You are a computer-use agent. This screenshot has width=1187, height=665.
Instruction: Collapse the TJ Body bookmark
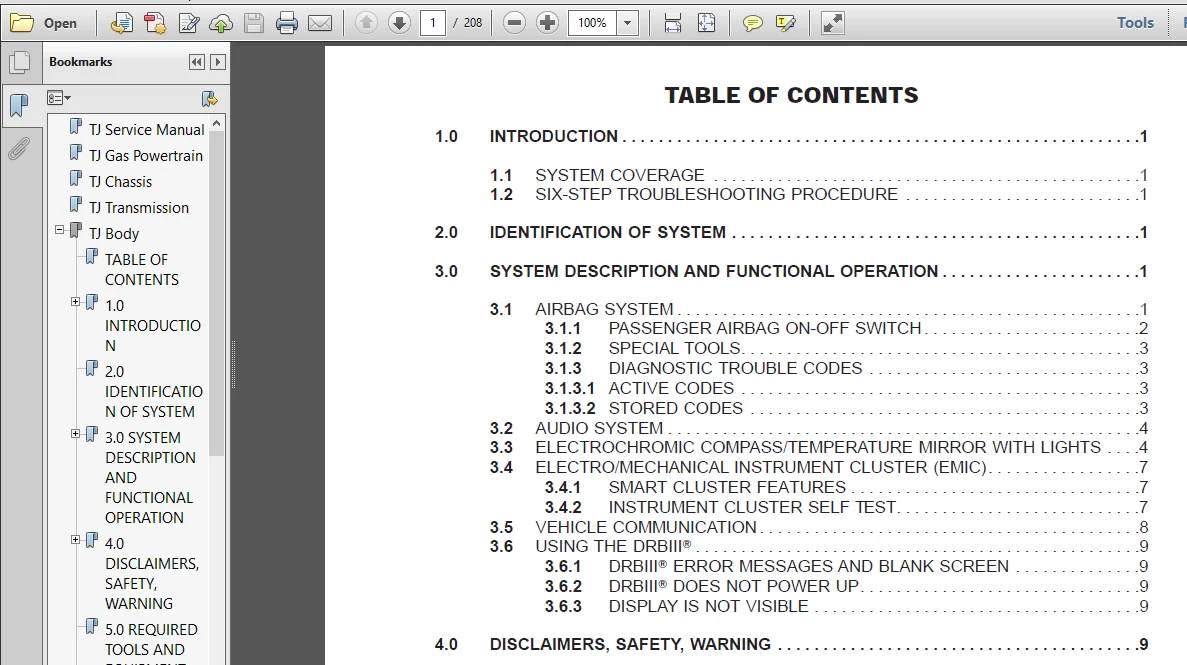pos(59,229)
